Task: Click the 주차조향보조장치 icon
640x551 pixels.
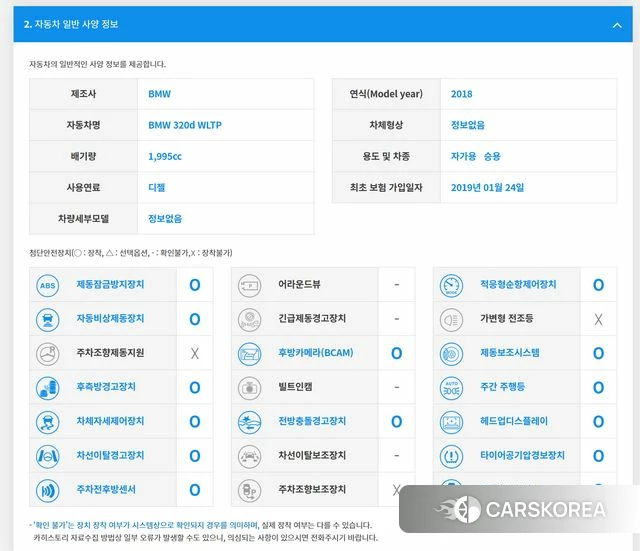Action: point(249,490)
